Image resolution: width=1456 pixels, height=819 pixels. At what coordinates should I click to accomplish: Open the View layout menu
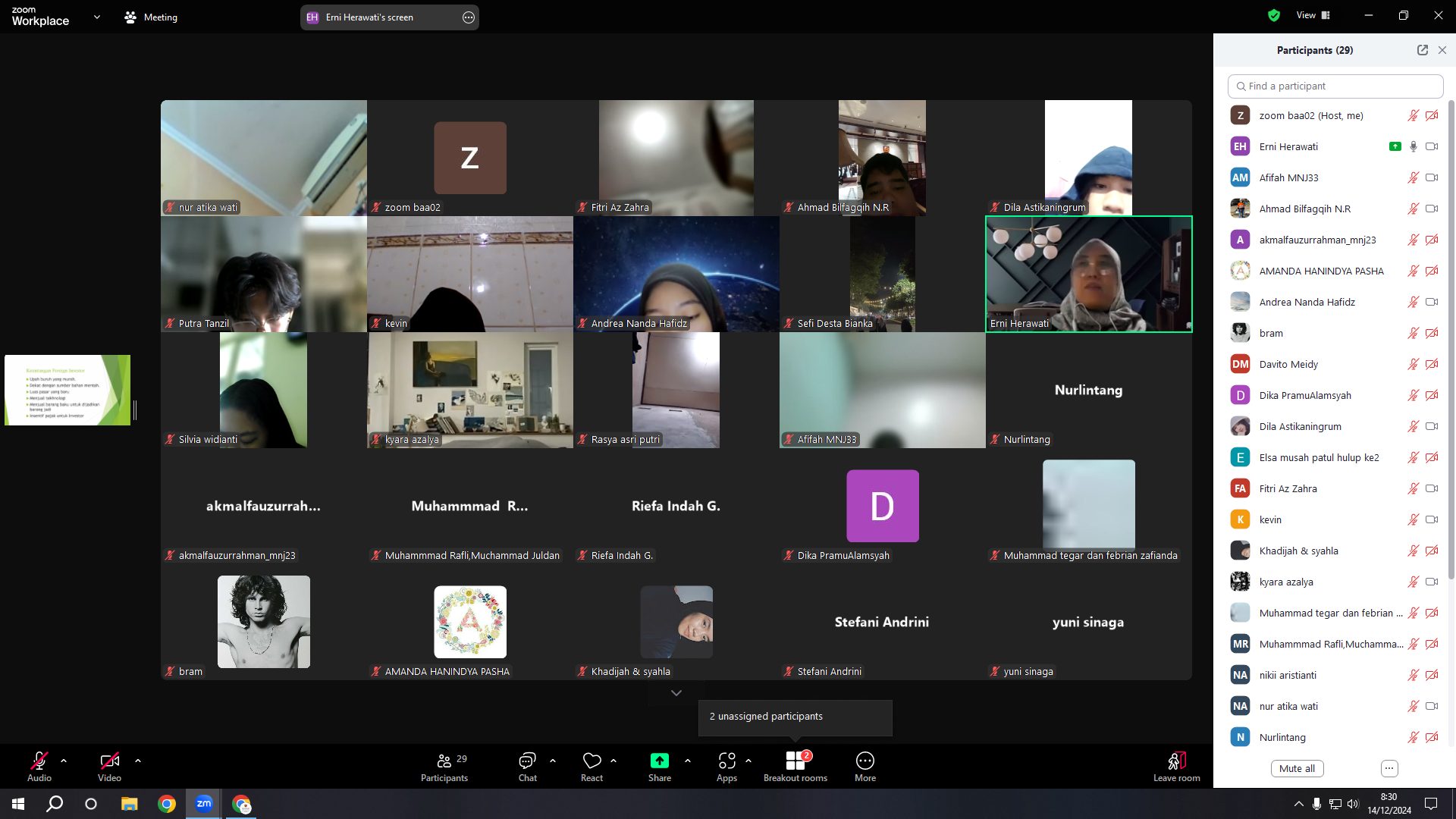point(1313,15)
